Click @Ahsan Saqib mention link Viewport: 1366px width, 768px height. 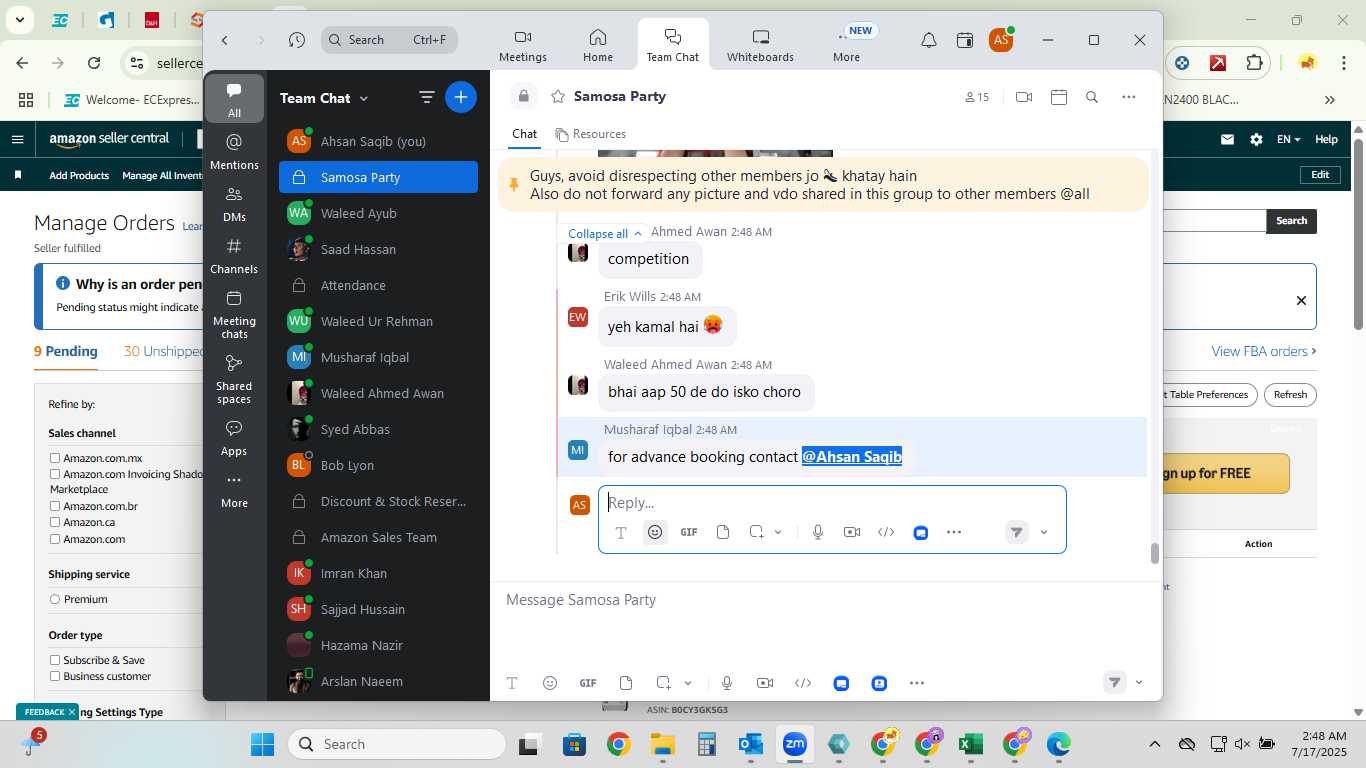[x=852, y=456]
